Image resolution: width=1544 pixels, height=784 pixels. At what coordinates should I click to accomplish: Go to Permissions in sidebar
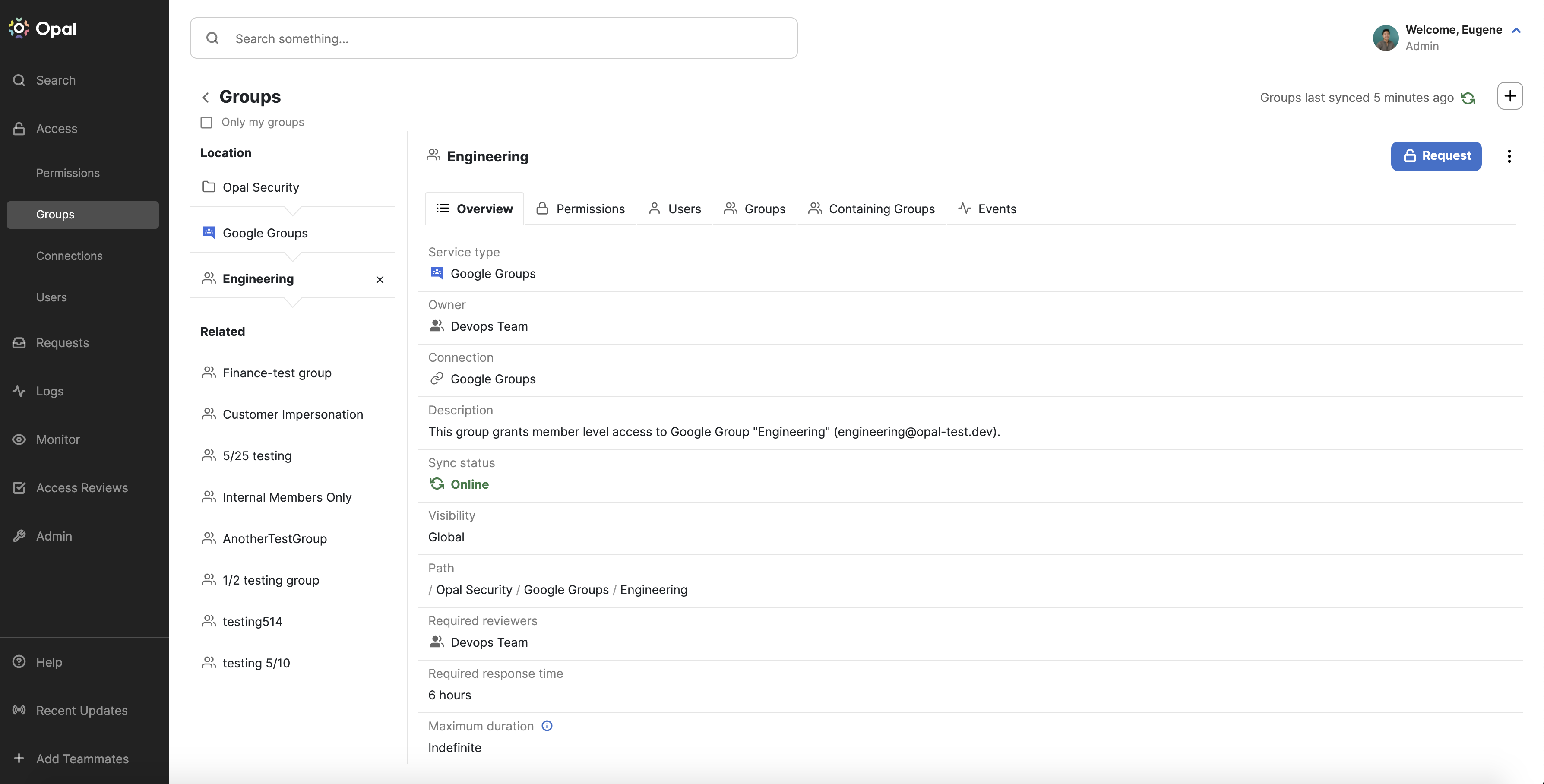coord(68,173)
